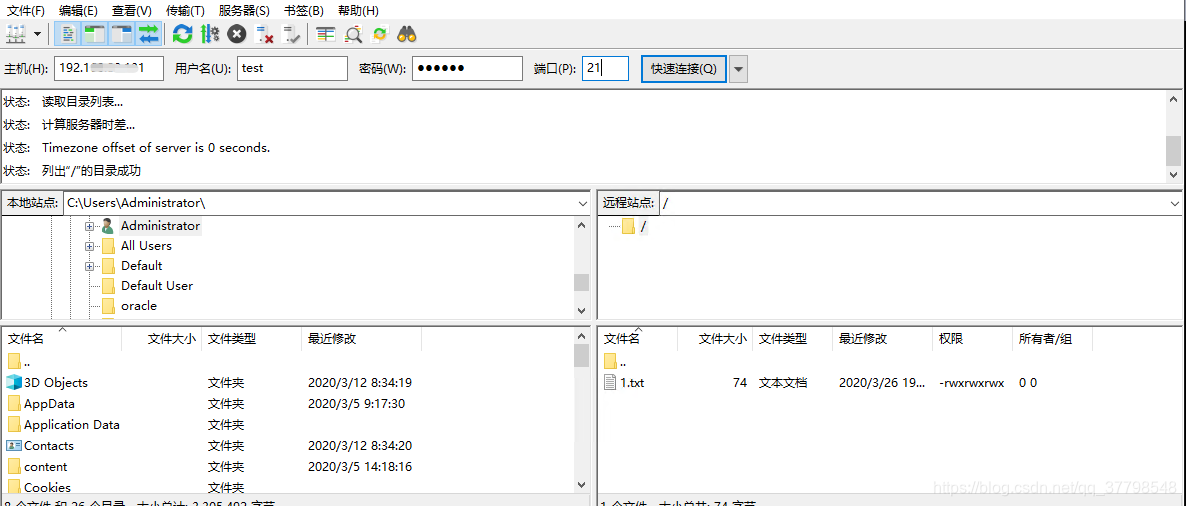Select All Users folder in tree
This screenshot has width=1186, height=506.
point(146,246)
